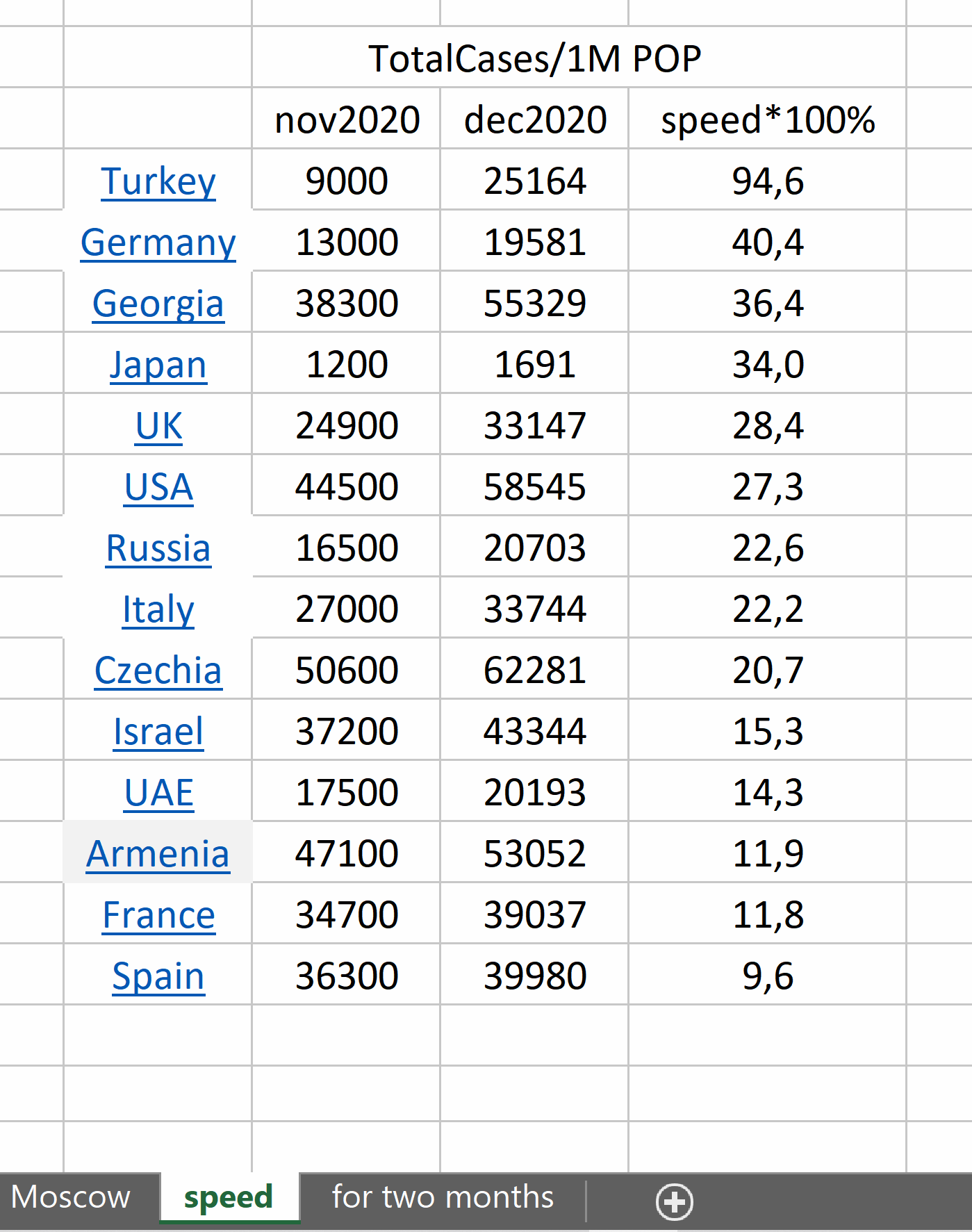
Task: Select Turkey's speed value cell 94,6
Action: 767,181
